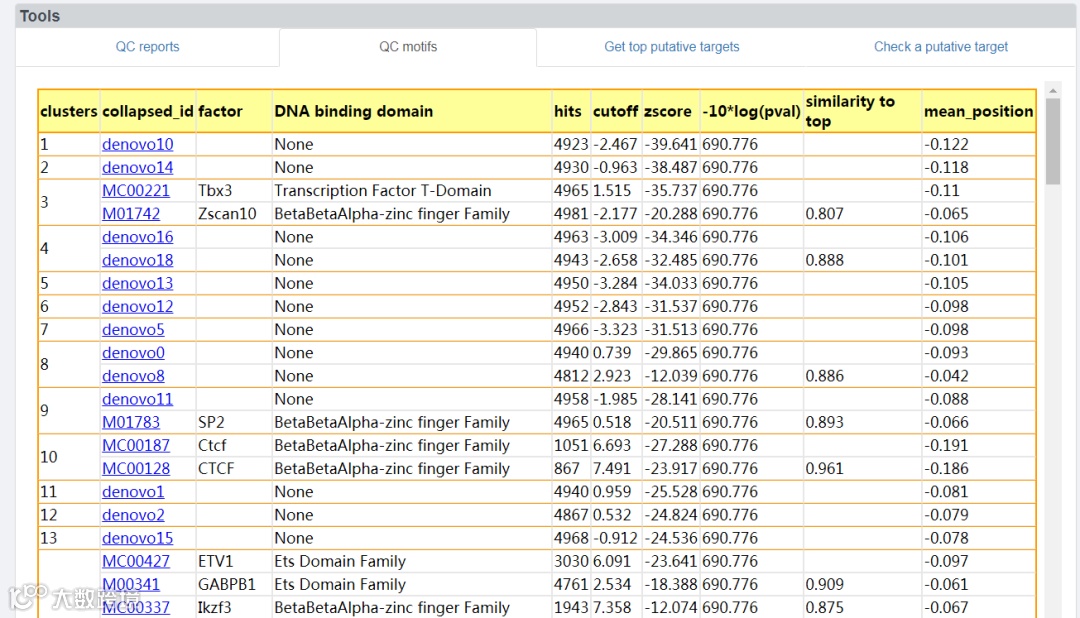Viewport: 1080px width, 618px height.
Task: Open the denovo16 link
Action: [137, 237]
